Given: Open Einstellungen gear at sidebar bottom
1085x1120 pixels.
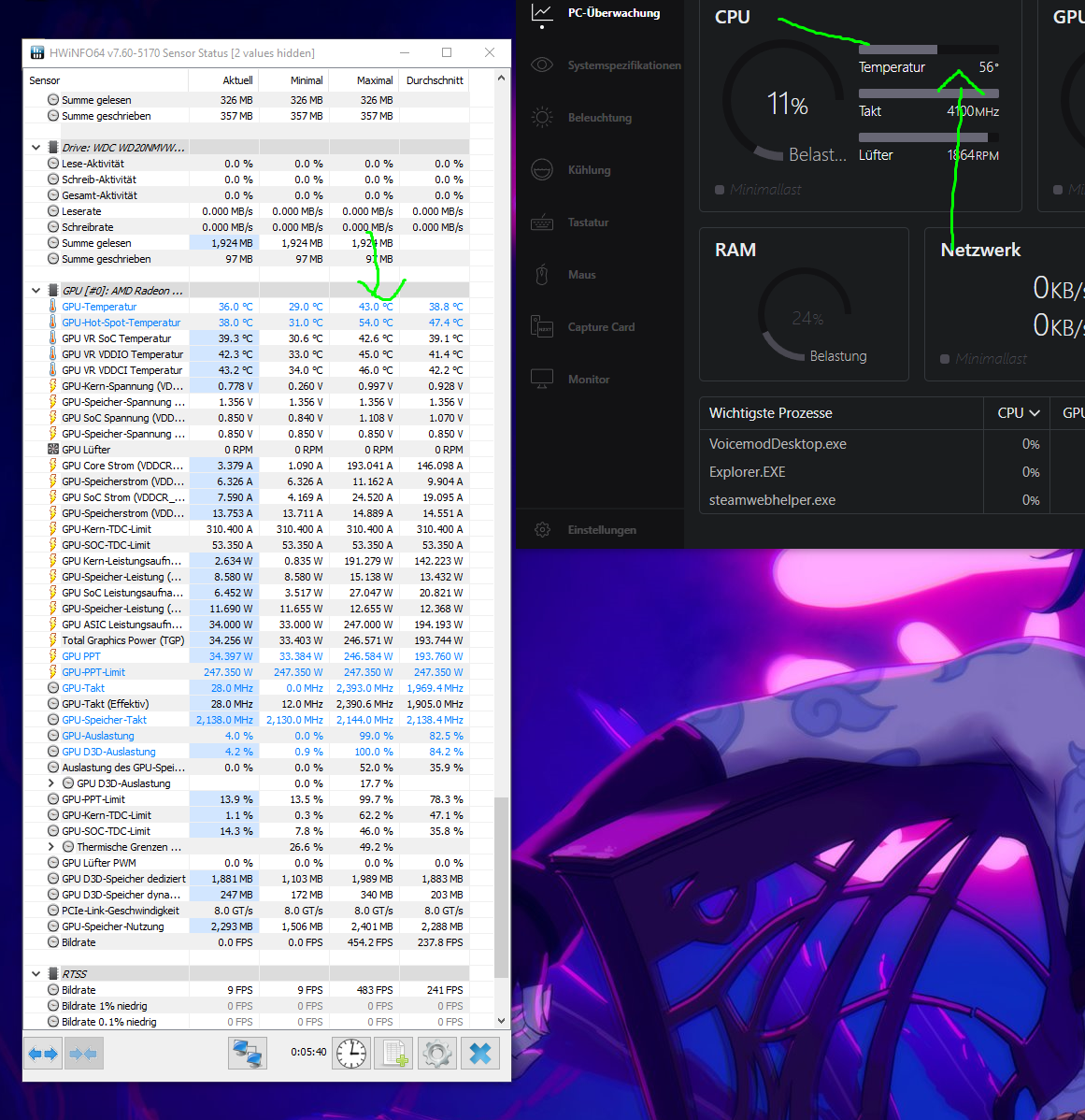Looking at the screenshot, I should (542, 530).
